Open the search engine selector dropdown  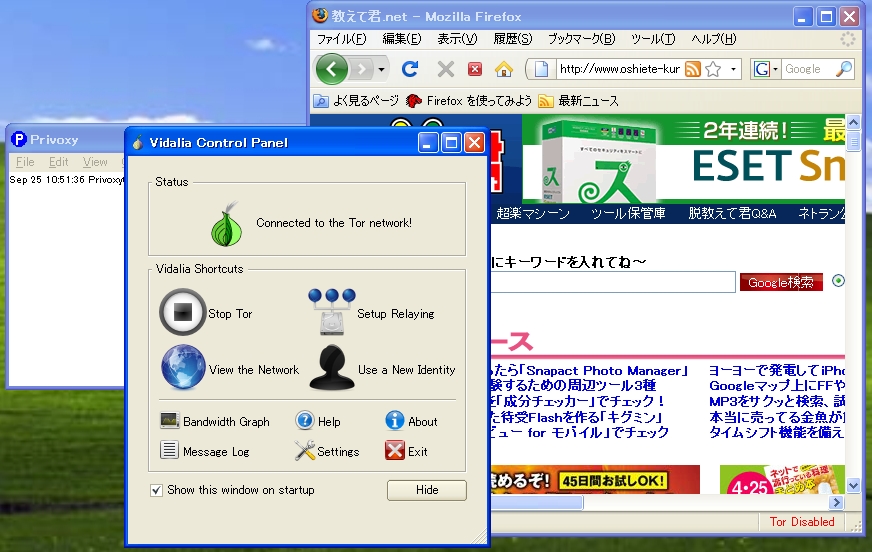(775, 69)
